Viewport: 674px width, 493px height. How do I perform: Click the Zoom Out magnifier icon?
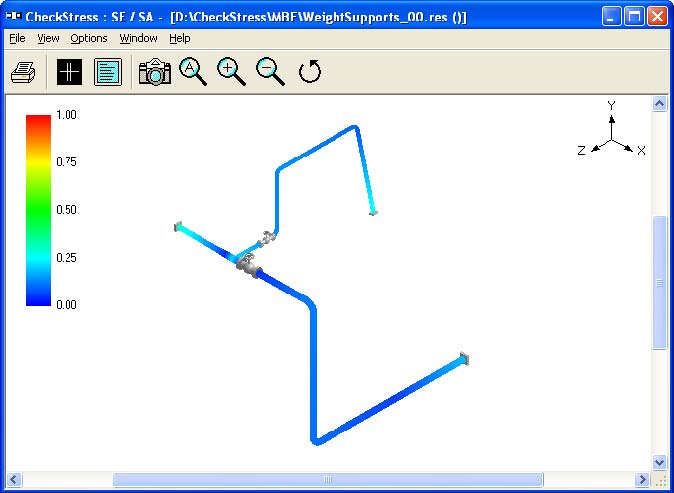[270, 72]
